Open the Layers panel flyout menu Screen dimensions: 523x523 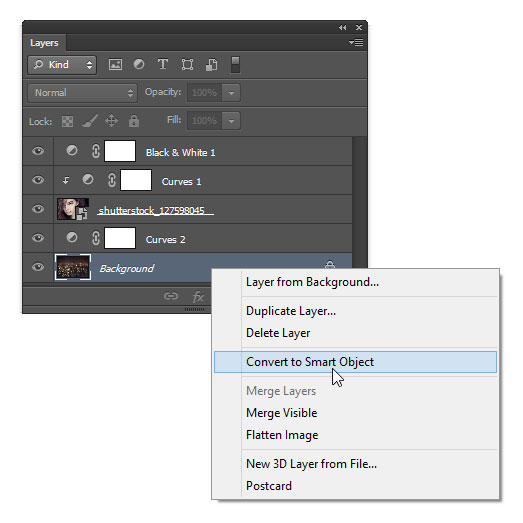tap(356, 42)
